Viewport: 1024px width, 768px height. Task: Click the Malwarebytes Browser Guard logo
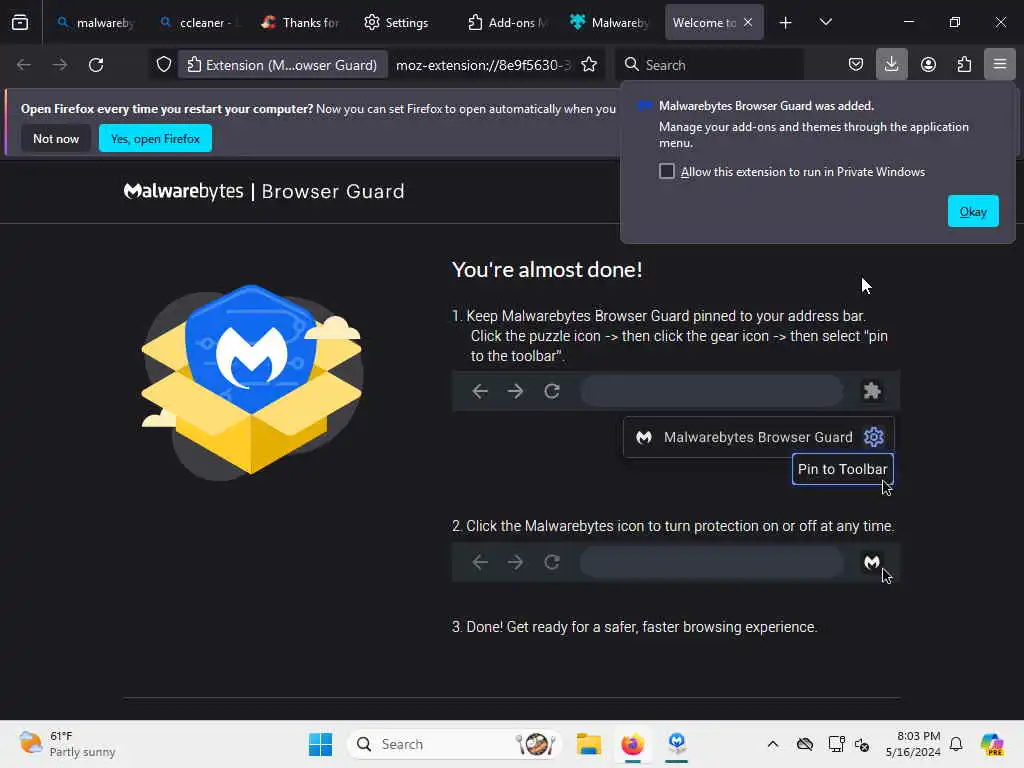coord(264,191)
